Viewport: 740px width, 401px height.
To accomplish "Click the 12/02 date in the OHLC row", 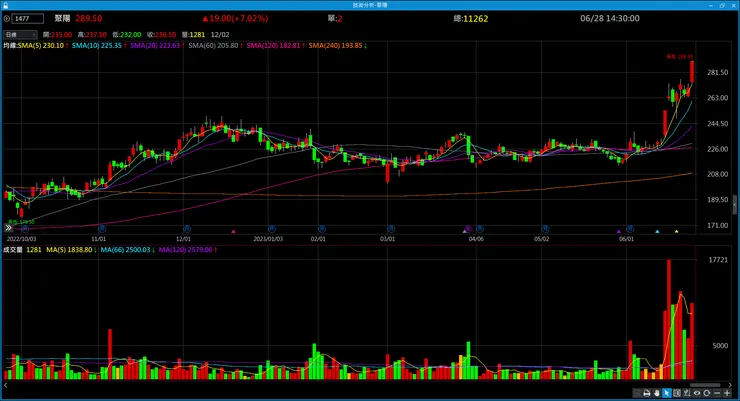I will point(220,35).
